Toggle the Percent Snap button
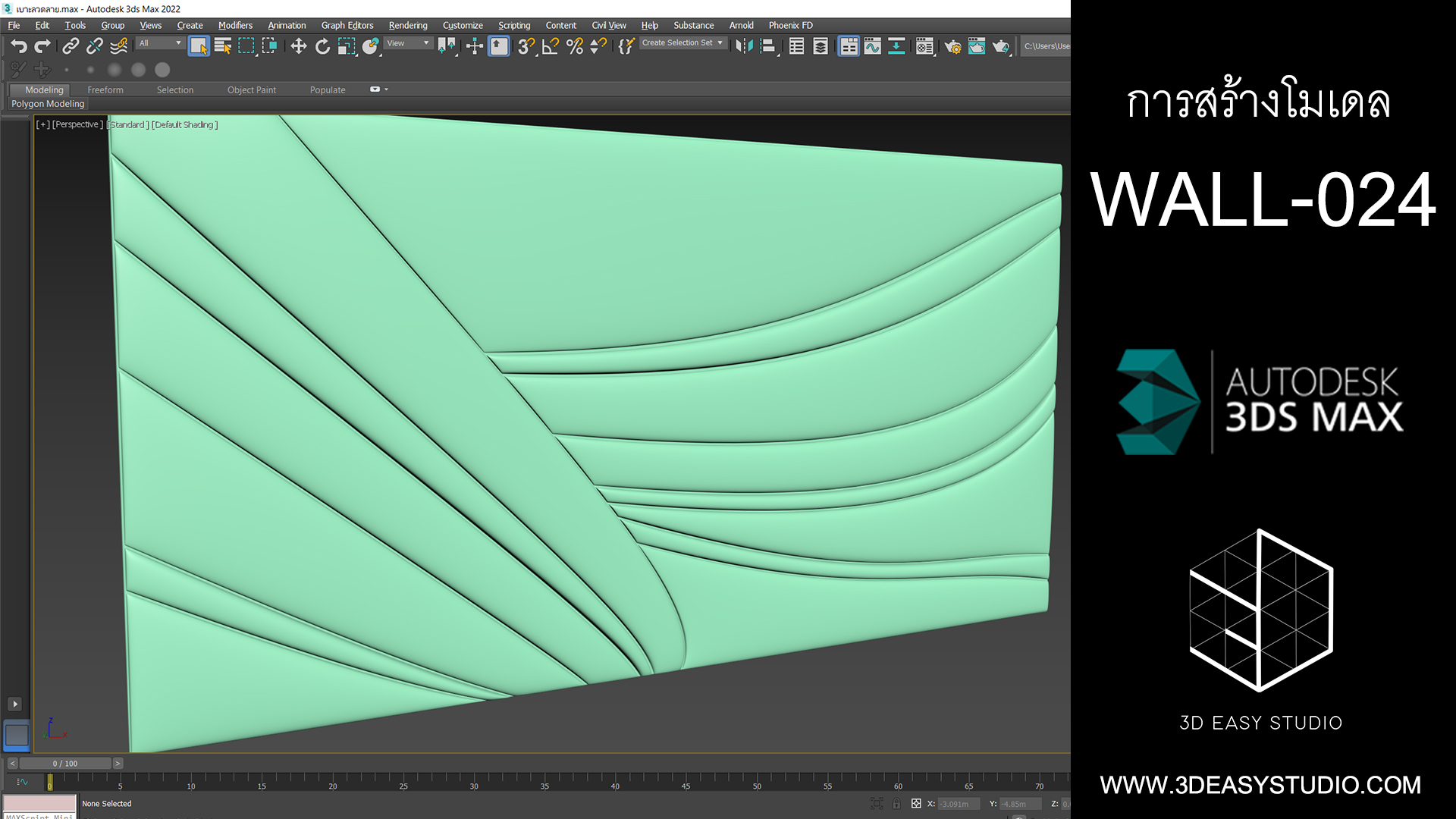This screenshot has height=819, width=1456. 575,46
